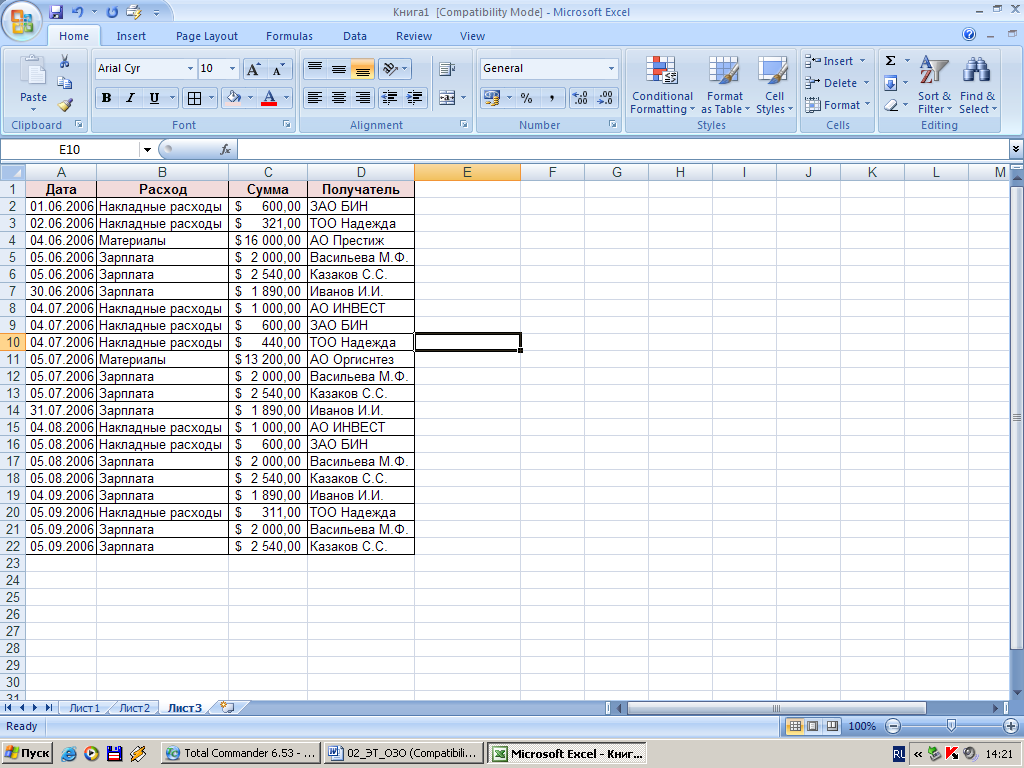Decrease indent in Alignment group
The image size is (1024, 768).
389,99
